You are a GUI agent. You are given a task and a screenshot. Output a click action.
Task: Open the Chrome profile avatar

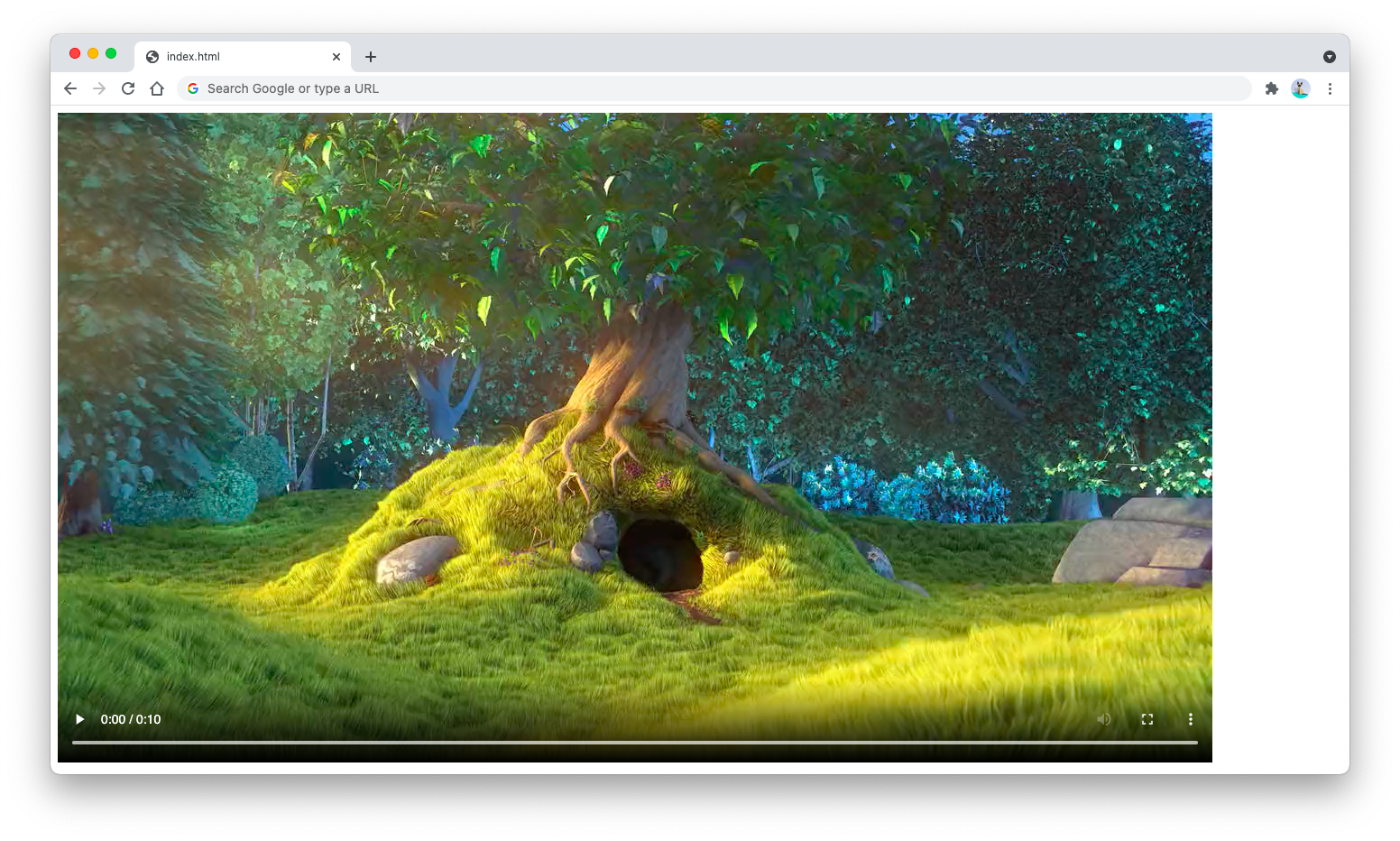point(1301,88)
